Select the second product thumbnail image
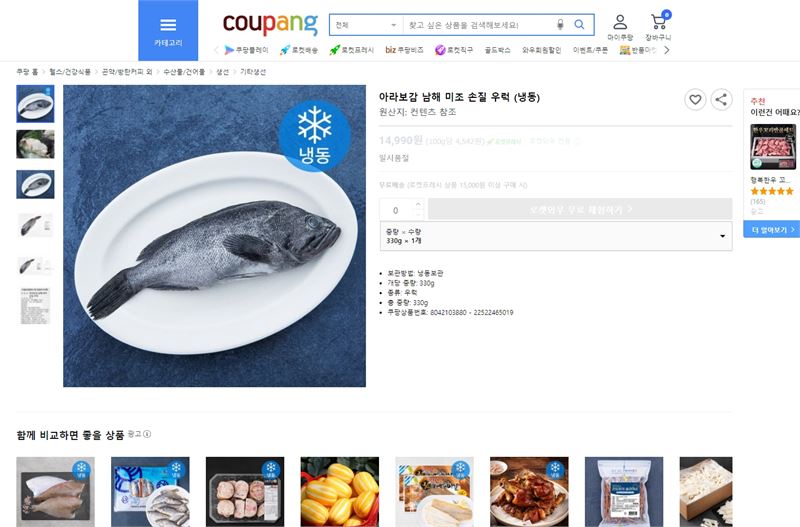The image size is (800, 527). coord(35,144)
